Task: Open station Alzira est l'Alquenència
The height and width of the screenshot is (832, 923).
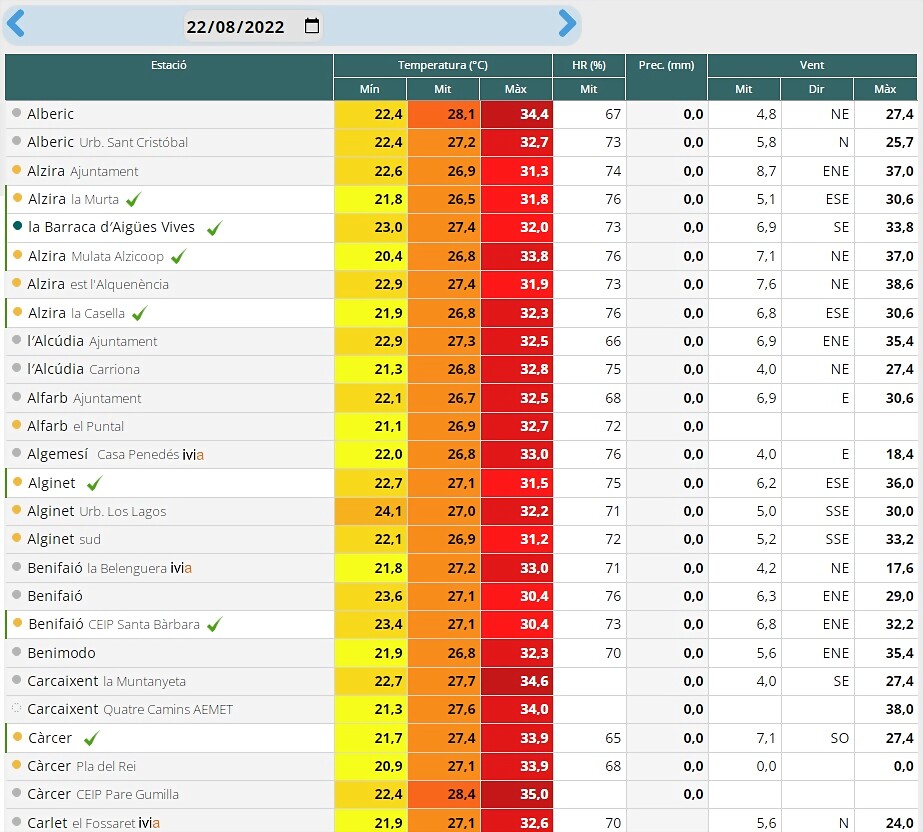Action: pyautogui.click(x=98, y=284)
